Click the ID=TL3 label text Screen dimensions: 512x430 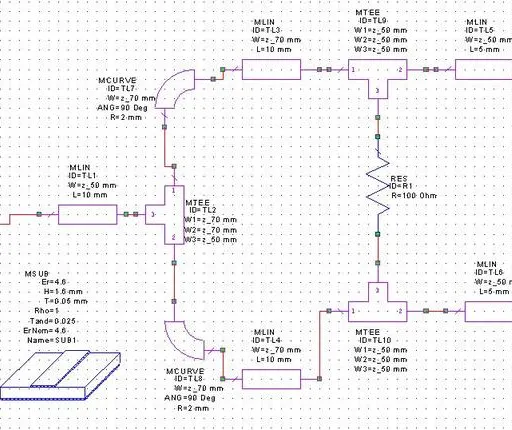coord(266,30)
